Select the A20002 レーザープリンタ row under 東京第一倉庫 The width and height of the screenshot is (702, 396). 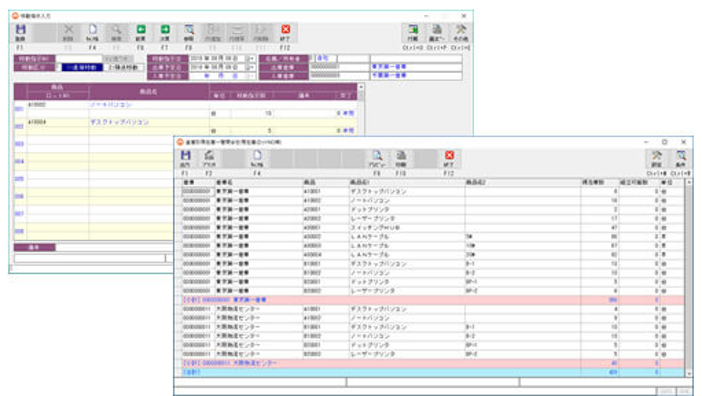pyautogui.click(x=432, y=218)
